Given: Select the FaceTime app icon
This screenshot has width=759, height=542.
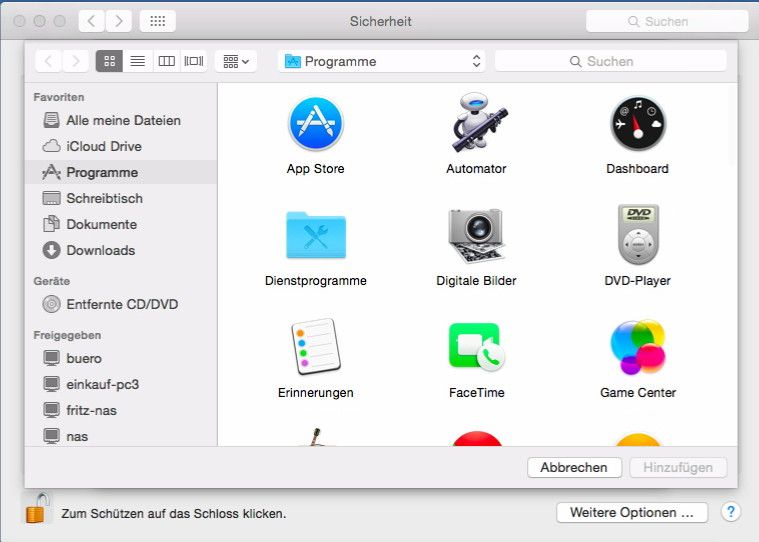Looking at the screenshot, I should [x=476, y=348].
